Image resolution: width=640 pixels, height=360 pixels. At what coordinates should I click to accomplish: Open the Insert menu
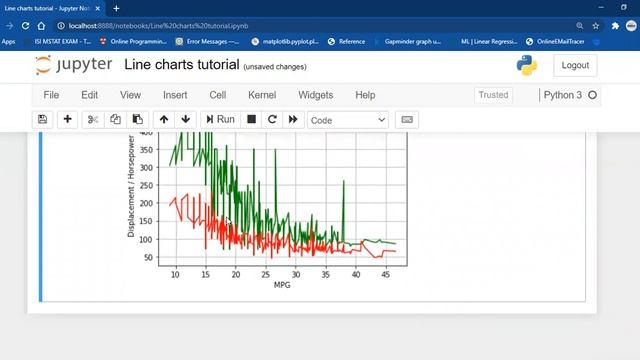[175, 95]
